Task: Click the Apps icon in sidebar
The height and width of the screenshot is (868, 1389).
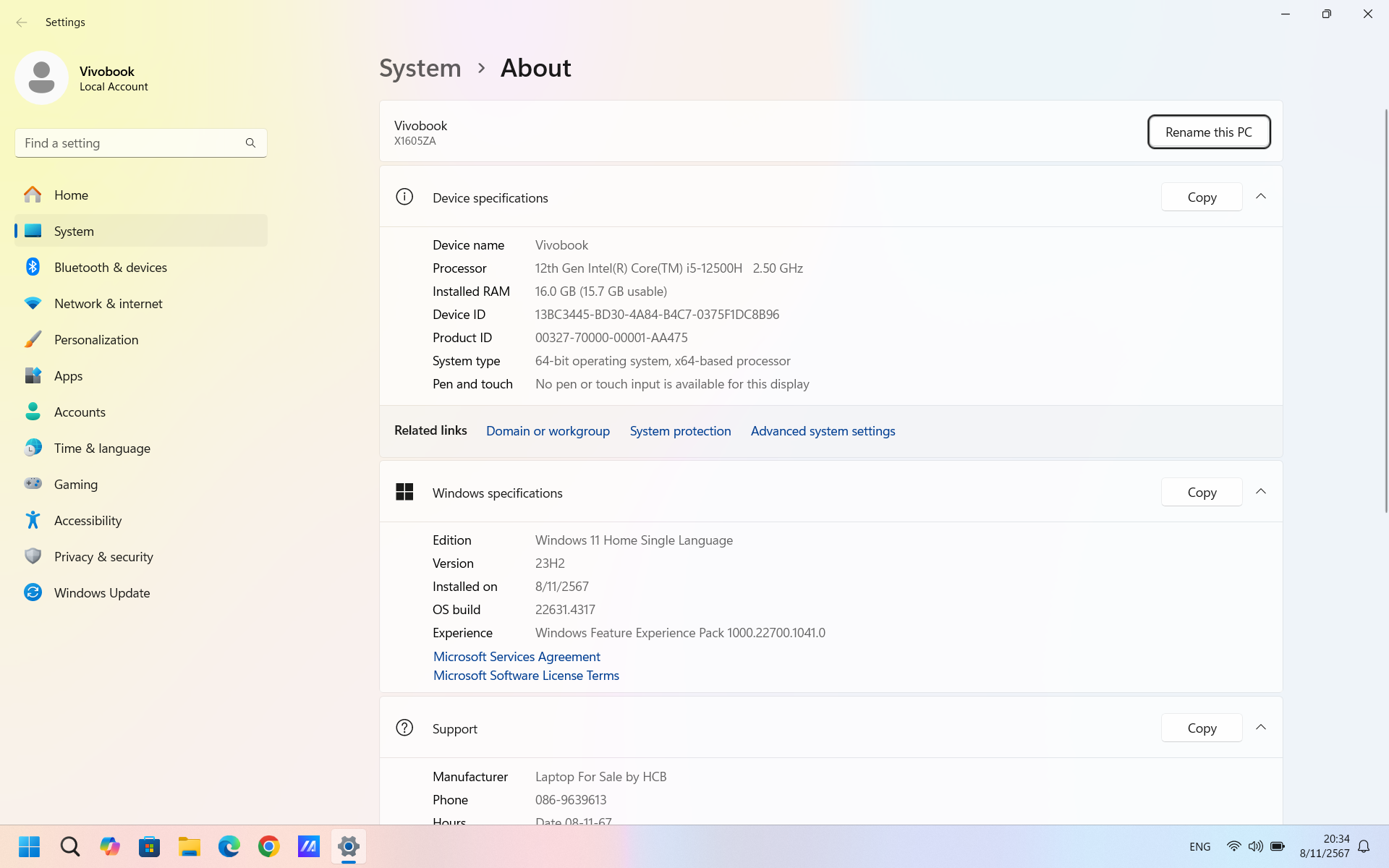Action: 33,375
